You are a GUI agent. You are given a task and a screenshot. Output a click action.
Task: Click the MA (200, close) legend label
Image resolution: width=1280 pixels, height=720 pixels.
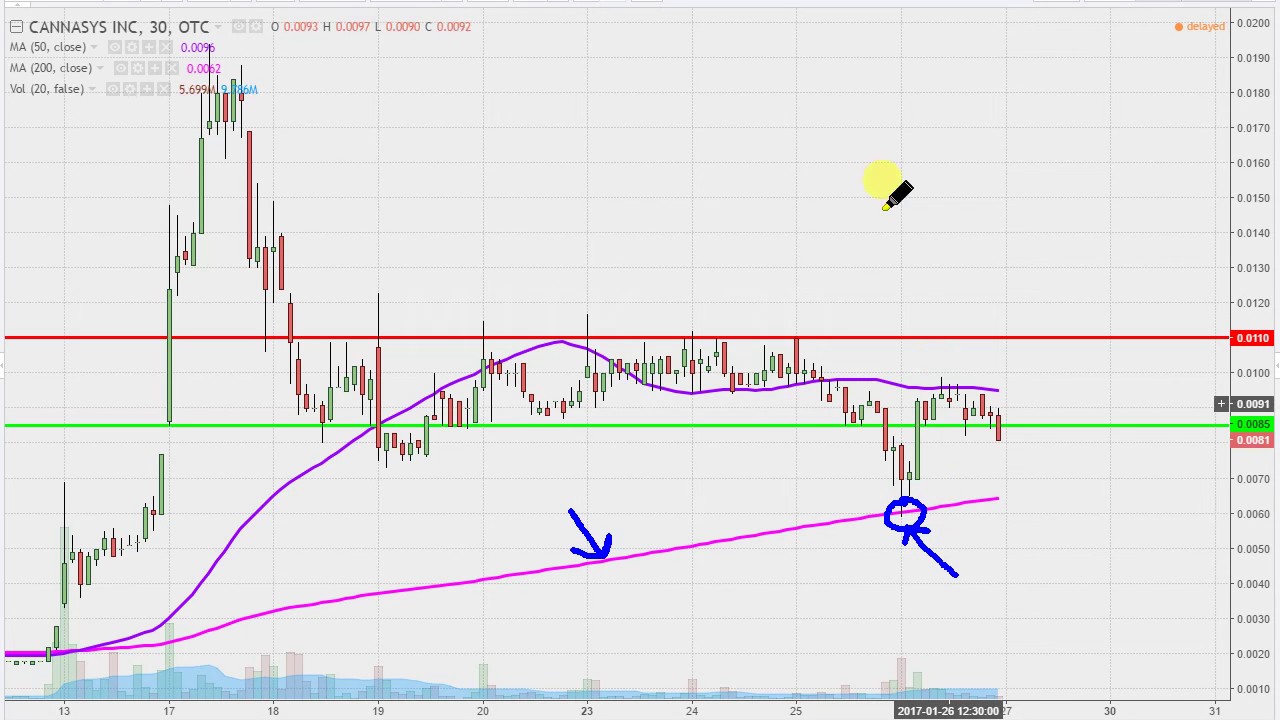(x=51, y=68)
